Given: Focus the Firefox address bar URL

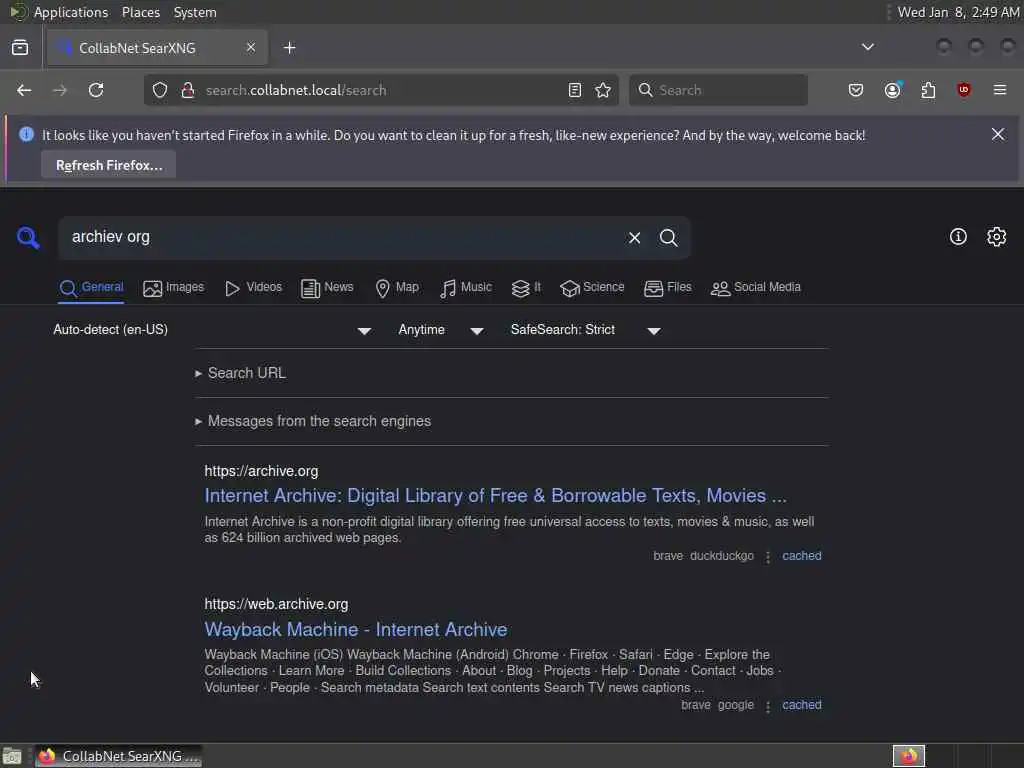Looking at the screenshot, I should (x=382, y=90).
